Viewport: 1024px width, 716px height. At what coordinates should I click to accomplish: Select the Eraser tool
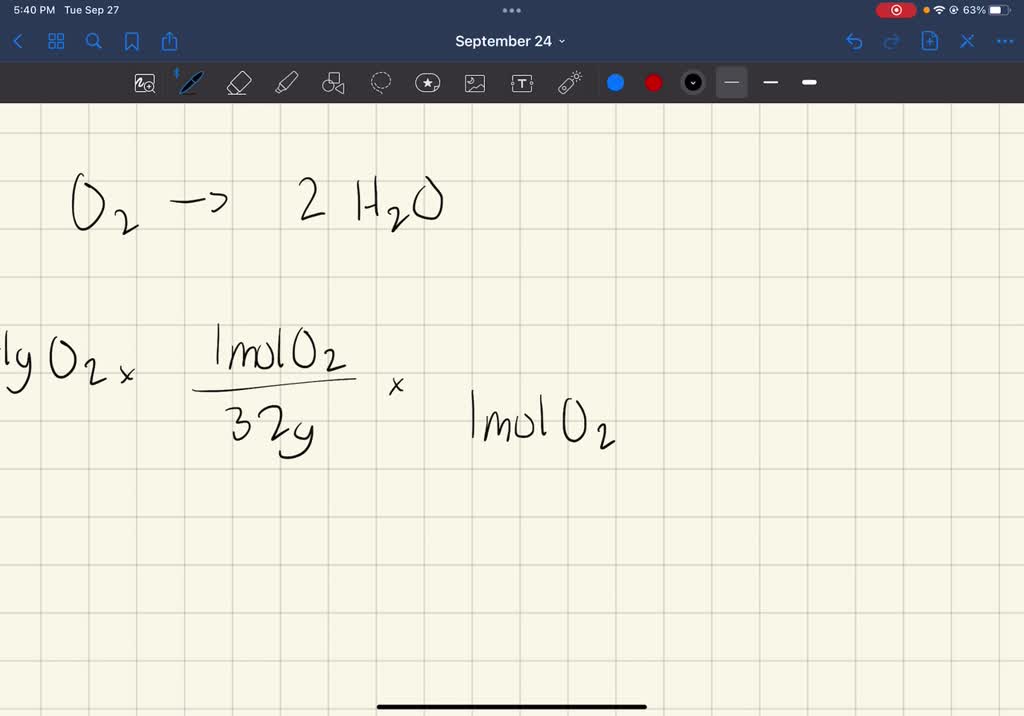coord(239,83)
